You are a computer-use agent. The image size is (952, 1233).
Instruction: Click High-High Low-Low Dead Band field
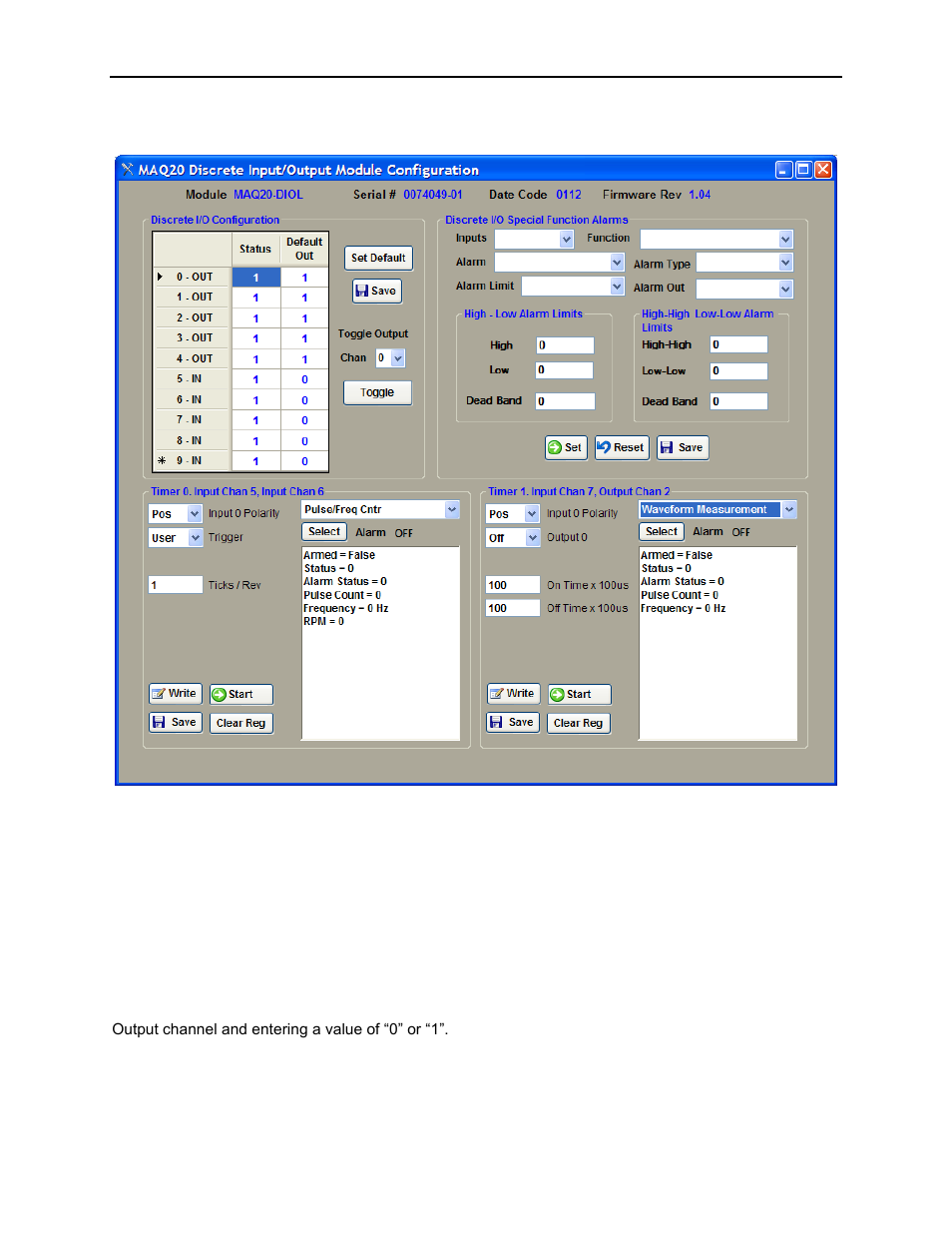coord(738,401)
